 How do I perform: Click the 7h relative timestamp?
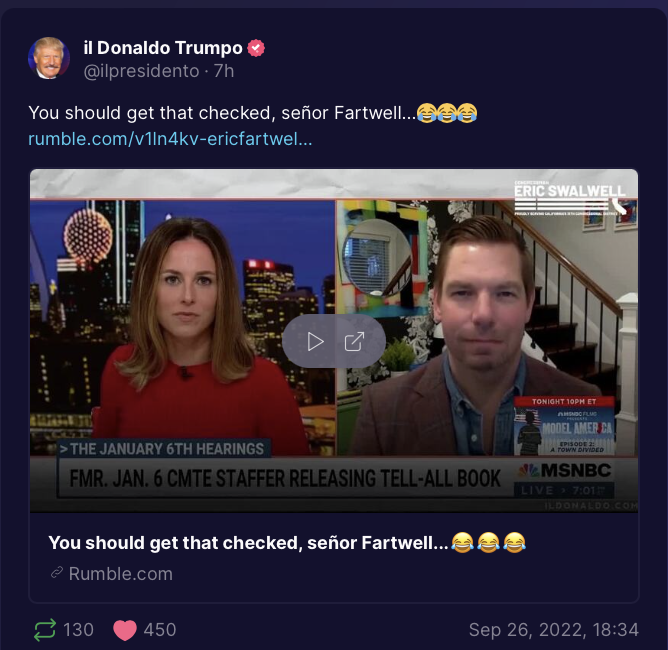point(224,71)
